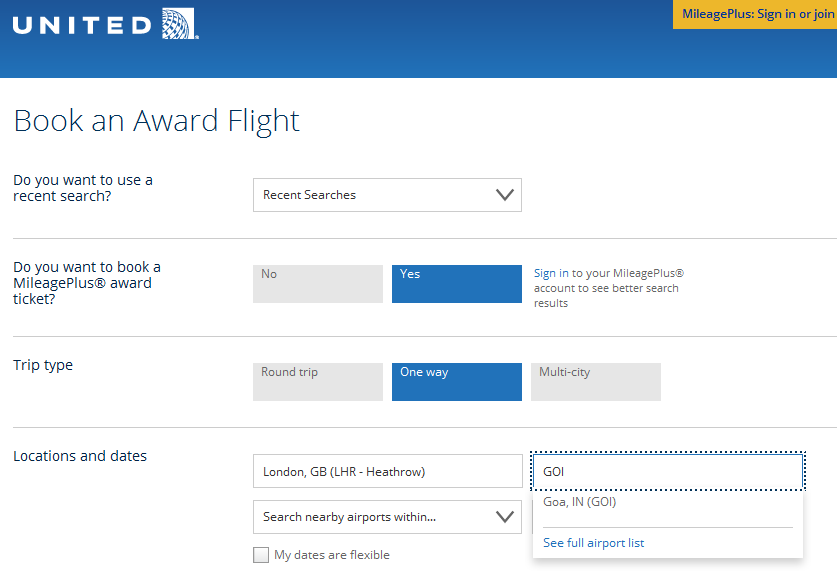Image resolution: width=837 pixels, height=571 pixels.
Task: Open See full airport list link
Action: pyautogui.click(x=593, y=543)
